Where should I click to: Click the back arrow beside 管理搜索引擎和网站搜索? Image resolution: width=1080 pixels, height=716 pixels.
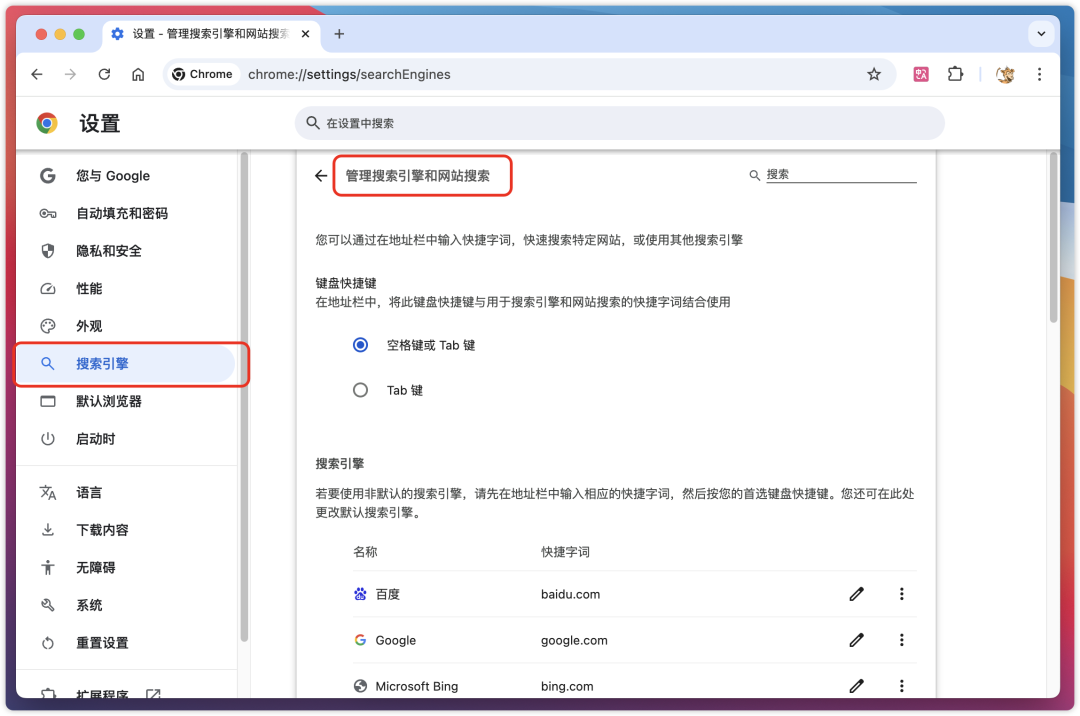coord(321,176)
